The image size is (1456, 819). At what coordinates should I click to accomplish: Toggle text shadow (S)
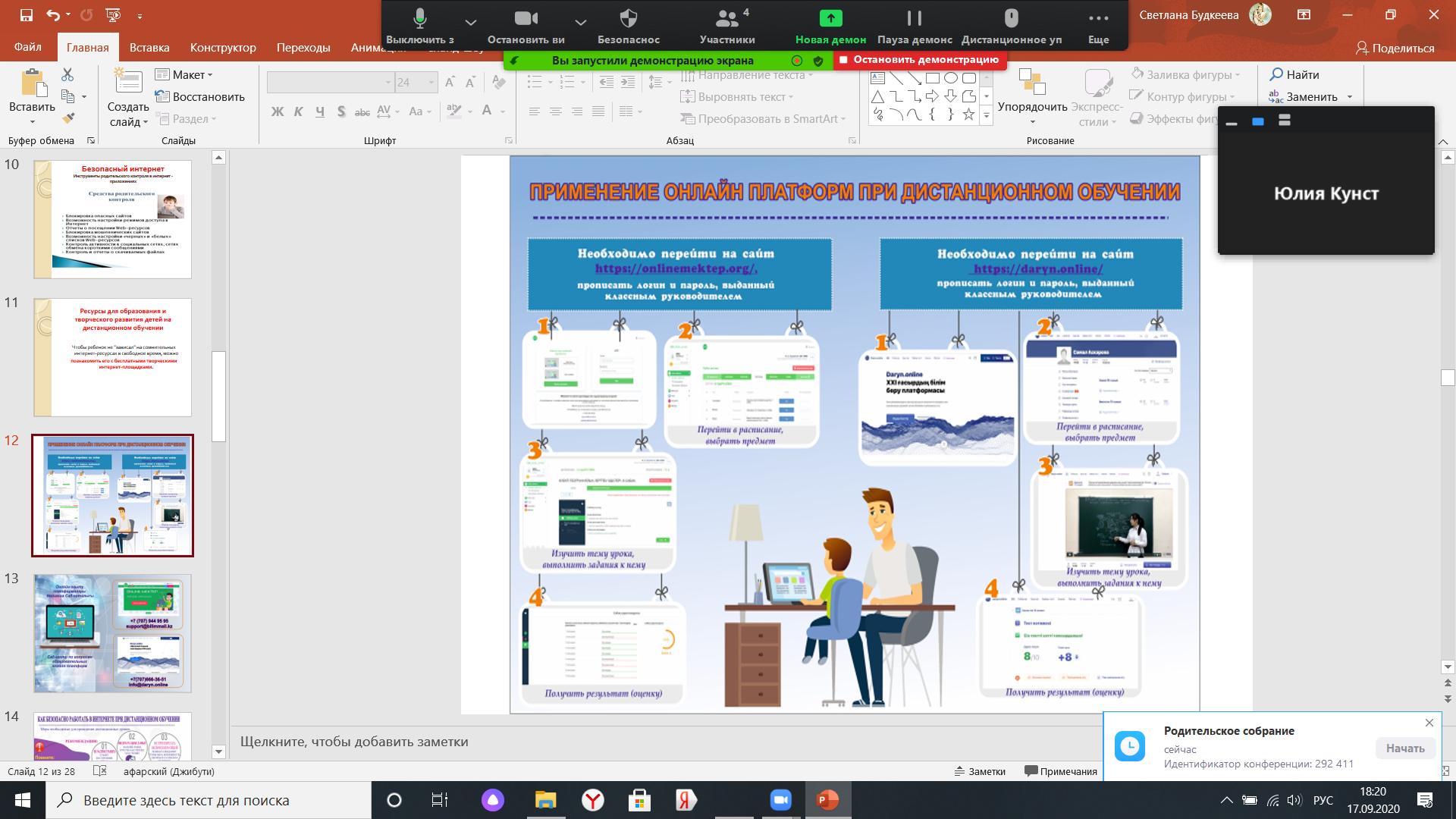[341, 111]
